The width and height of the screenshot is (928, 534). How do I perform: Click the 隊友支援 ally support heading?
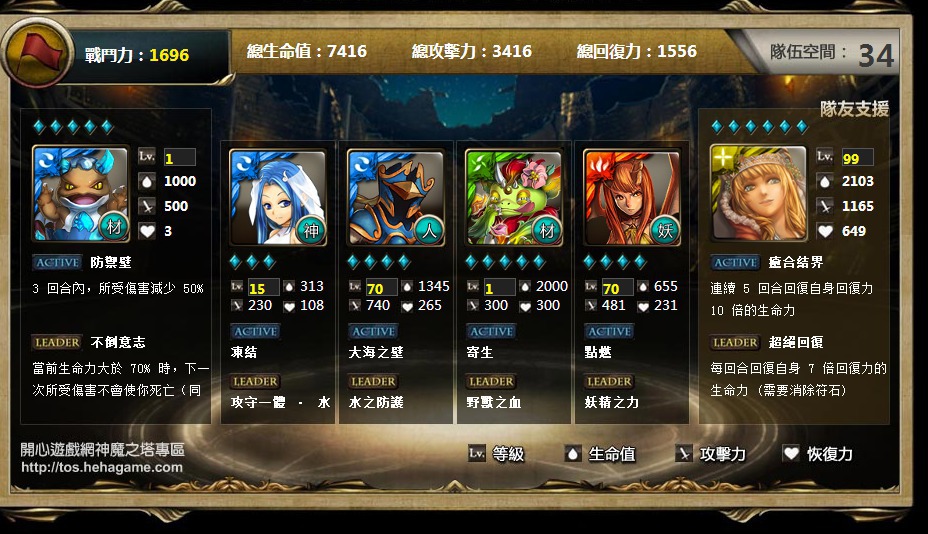coord(855,108)
